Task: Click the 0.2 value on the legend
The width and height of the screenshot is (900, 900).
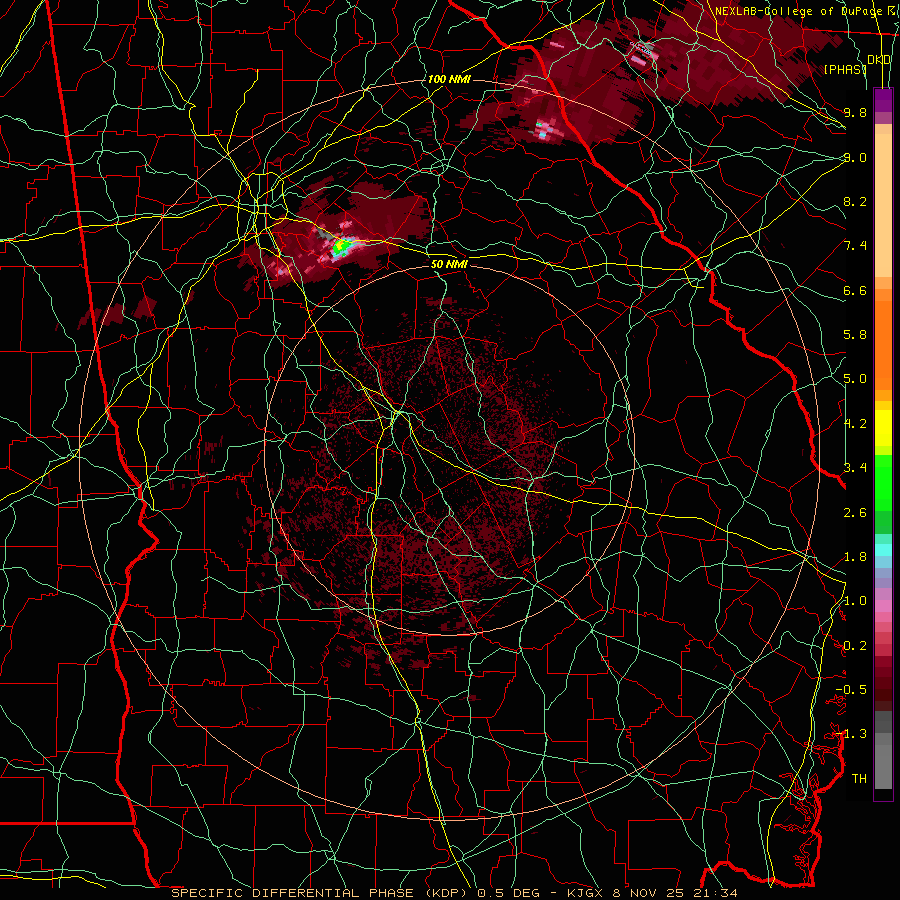Action: point(855,646)
